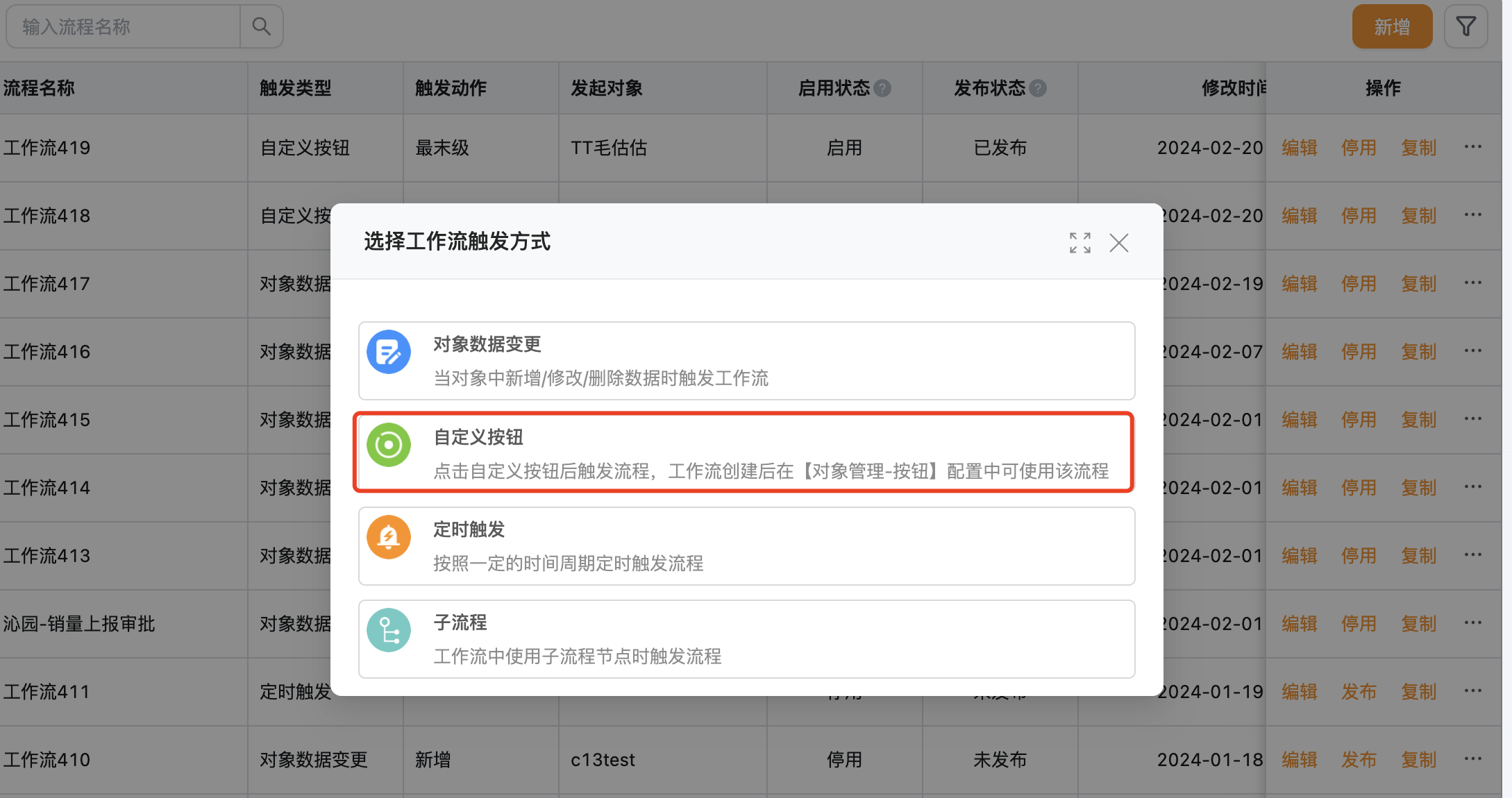1512x798 pixels.
Task: Open more actions for 工作流415
Action: tap(1473, 419)
